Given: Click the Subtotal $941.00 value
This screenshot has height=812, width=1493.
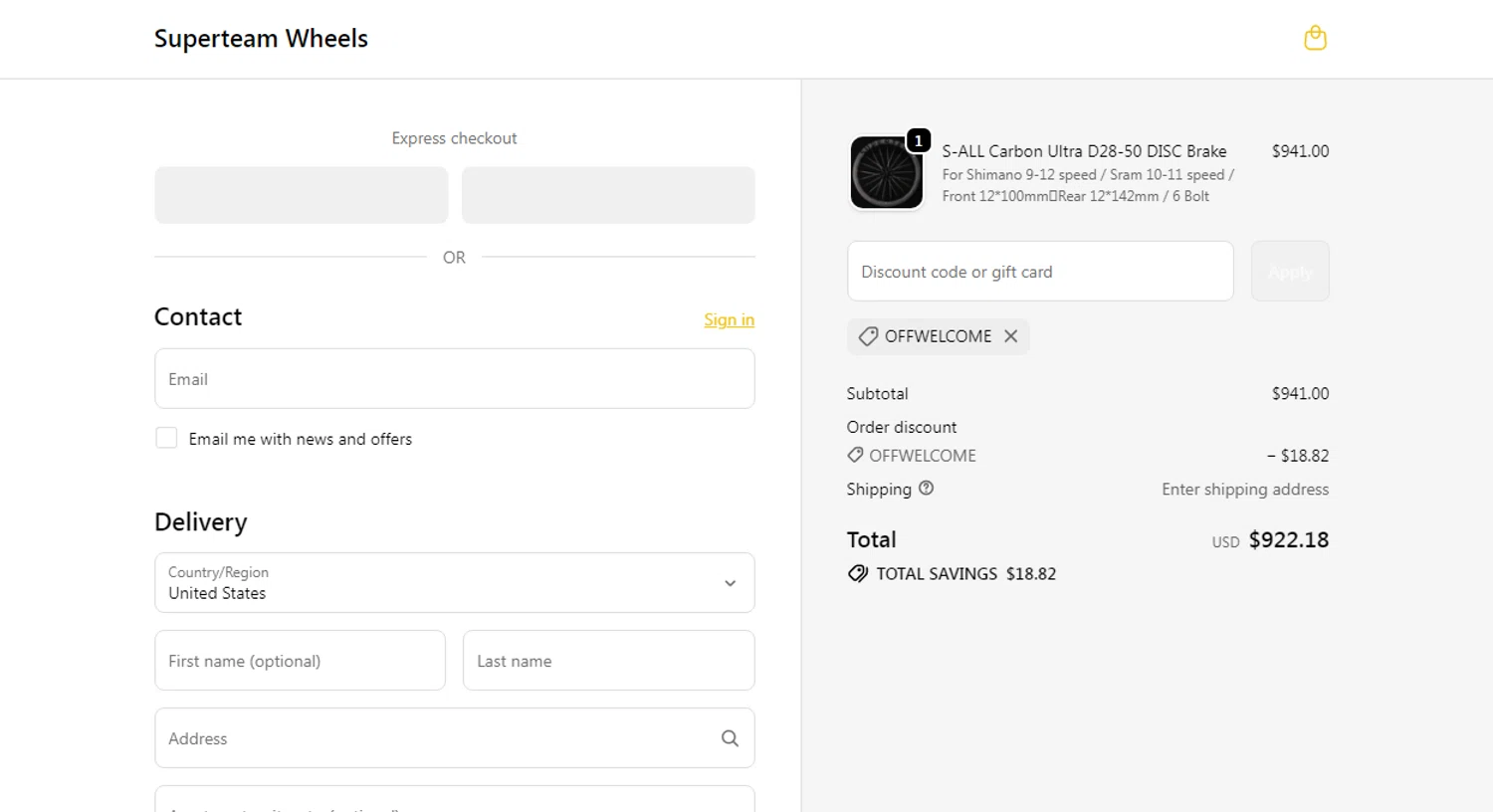Looking at the screenshot, I should [1300, 394].
